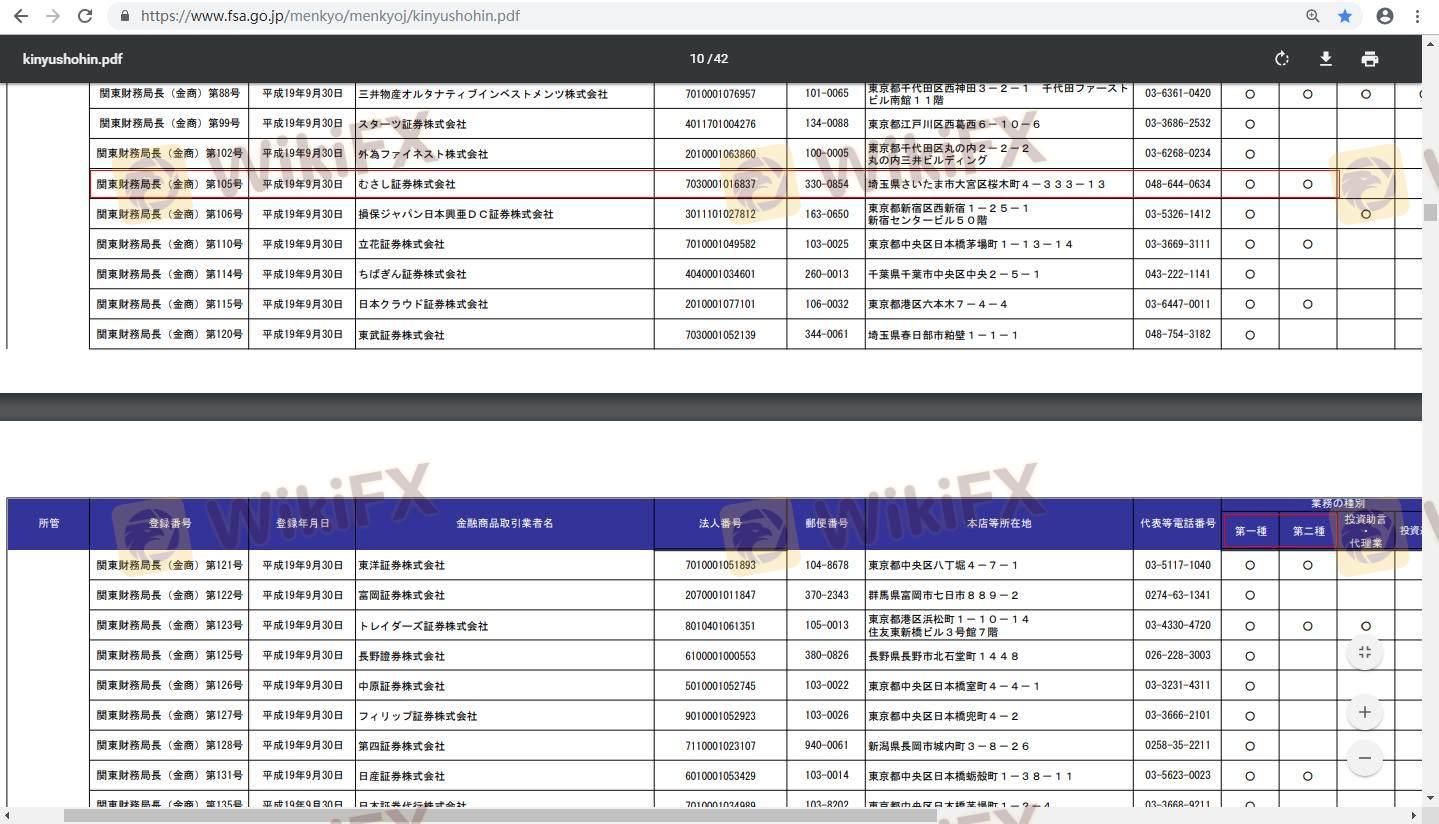
Task: Click the 第二種 column header
Action: [x=1308, y=531]
